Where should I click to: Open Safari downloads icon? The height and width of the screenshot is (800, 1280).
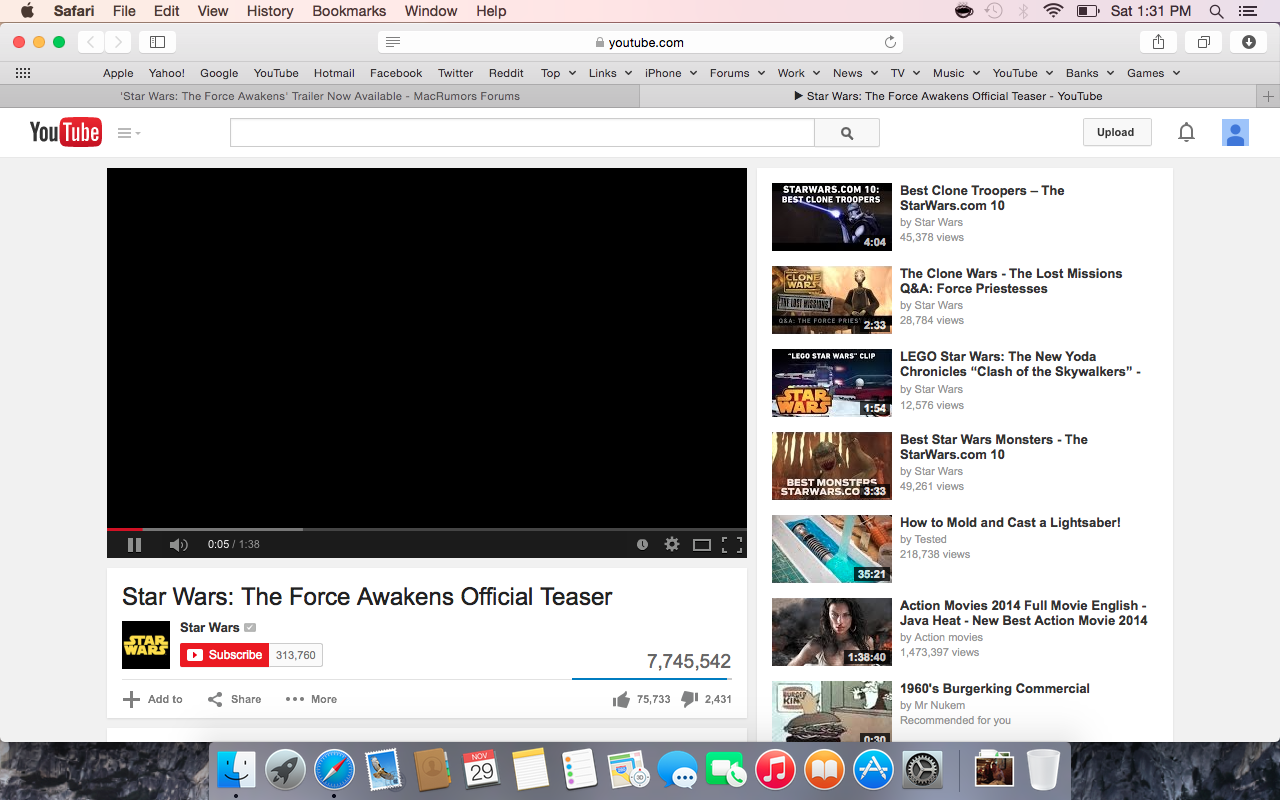[x=1249, y=42]
